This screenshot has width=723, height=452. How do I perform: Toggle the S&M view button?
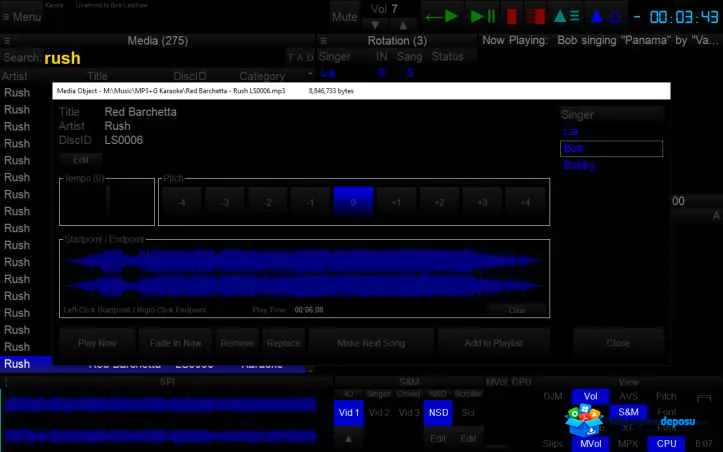(628, 412)
